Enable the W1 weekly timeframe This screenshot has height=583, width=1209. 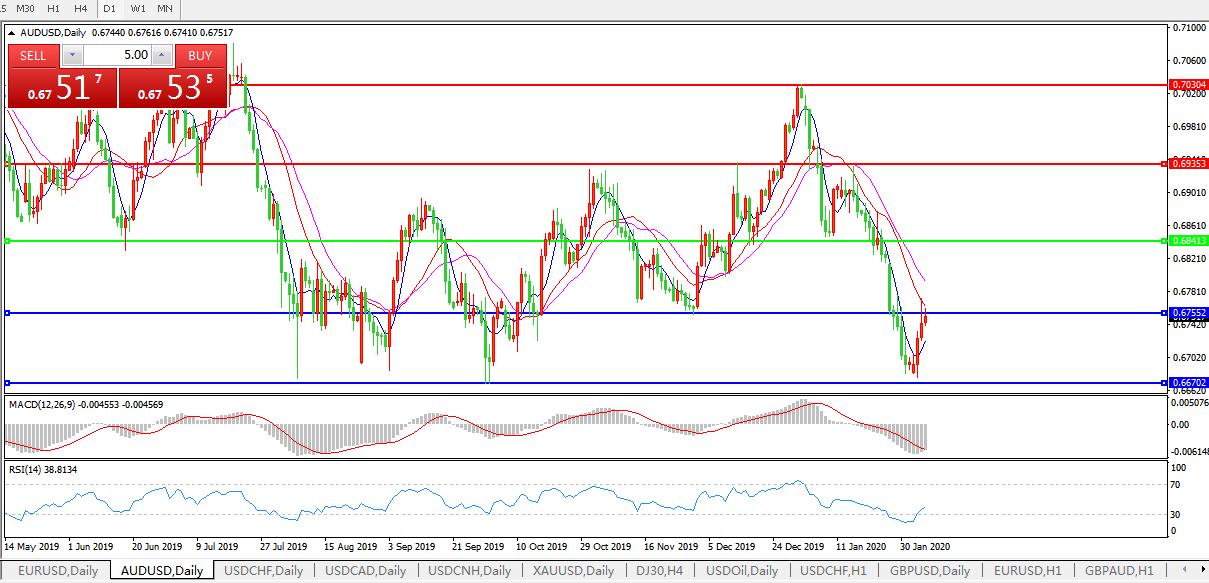(x=138, y=9)
